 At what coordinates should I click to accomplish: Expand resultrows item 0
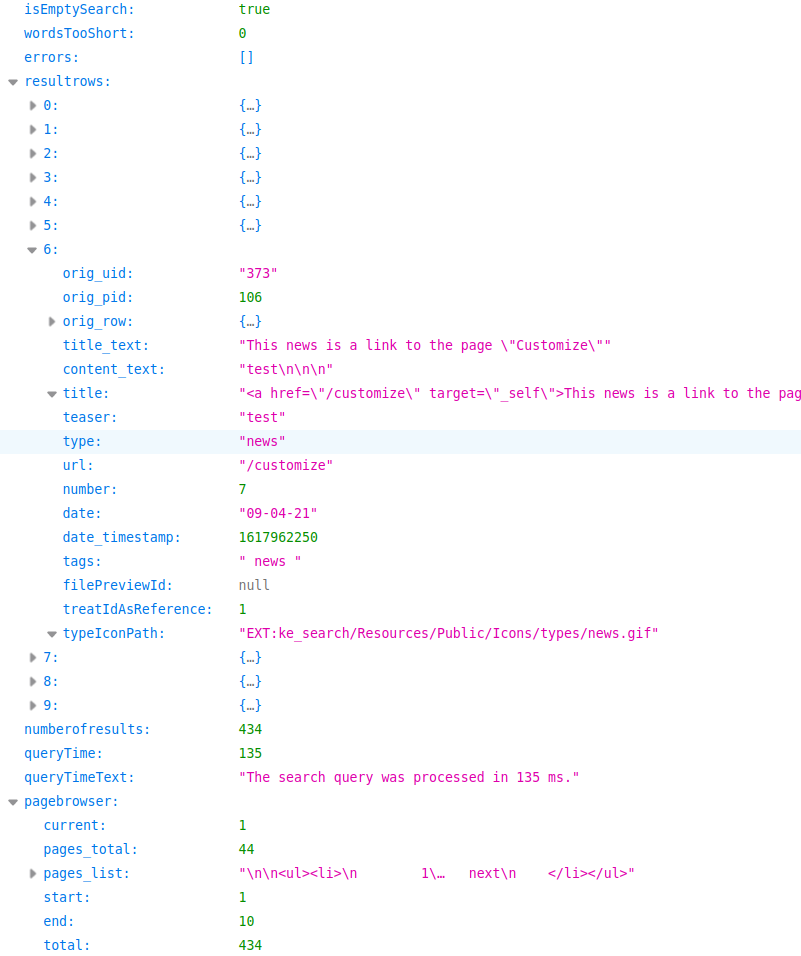pos(33,105)
